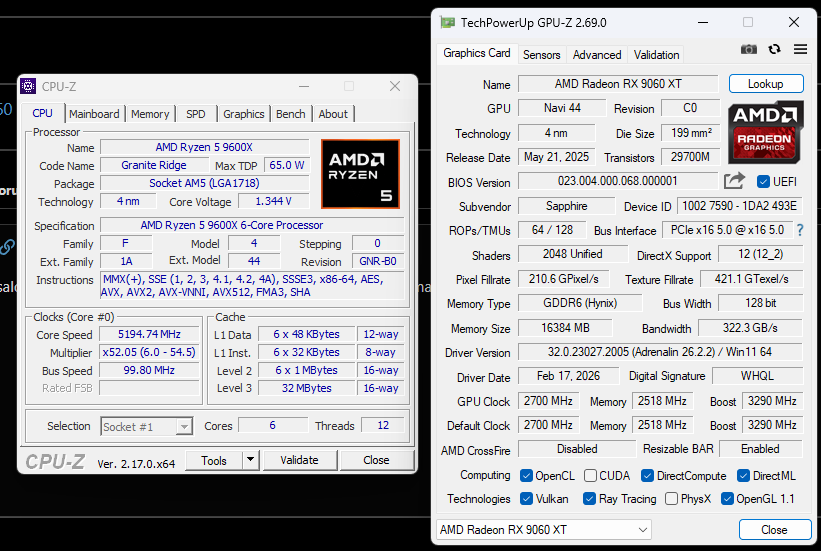The height and width of the screenshot is (551, 821).
Task: Click the Lookup button in GPU-Z
Action: pos(765,84)
